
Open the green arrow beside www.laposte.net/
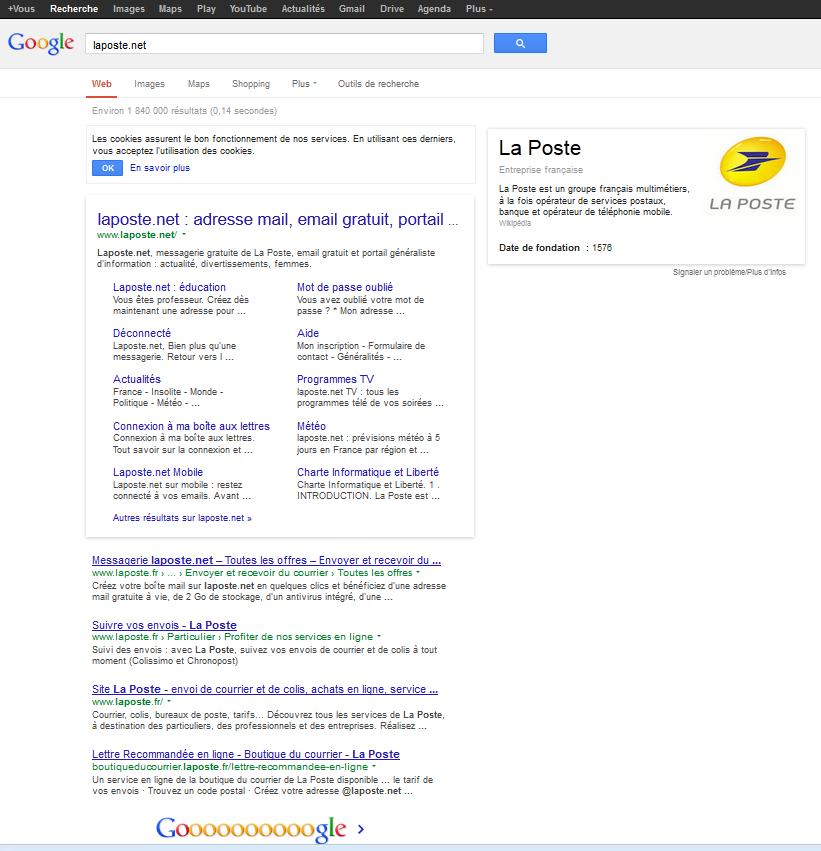pos(184,235)
